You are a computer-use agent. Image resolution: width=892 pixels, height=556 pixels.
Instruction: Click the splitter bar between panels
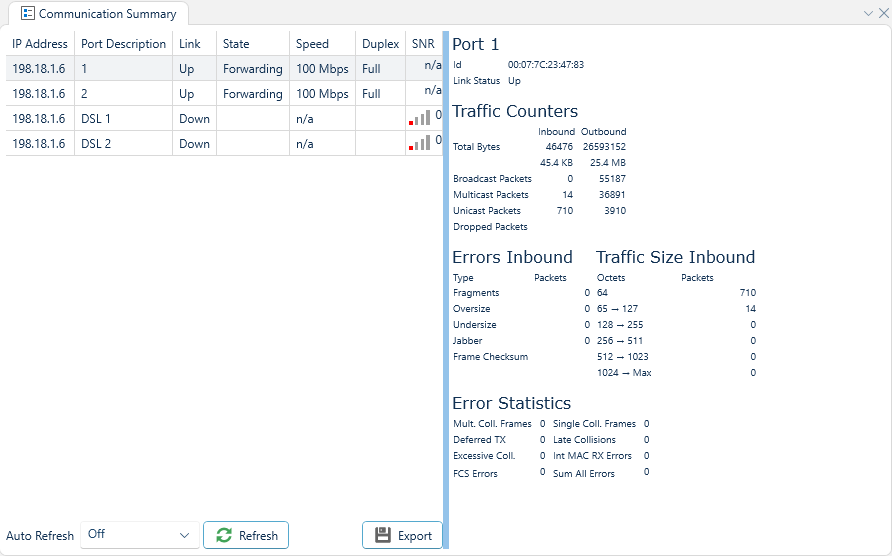445,290
